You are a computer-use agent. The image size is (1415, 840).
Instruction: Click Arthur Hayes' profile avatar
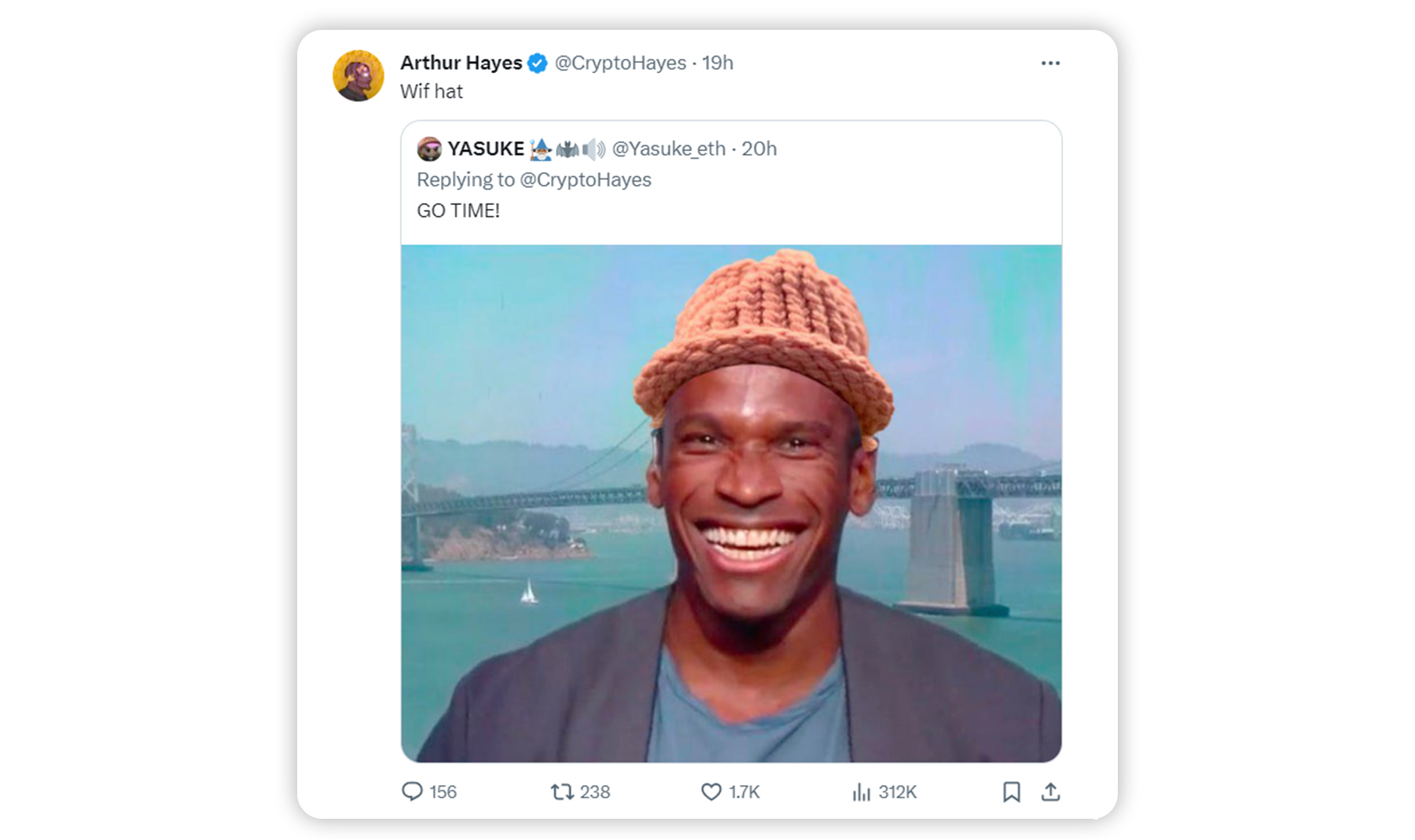[358, 76]
